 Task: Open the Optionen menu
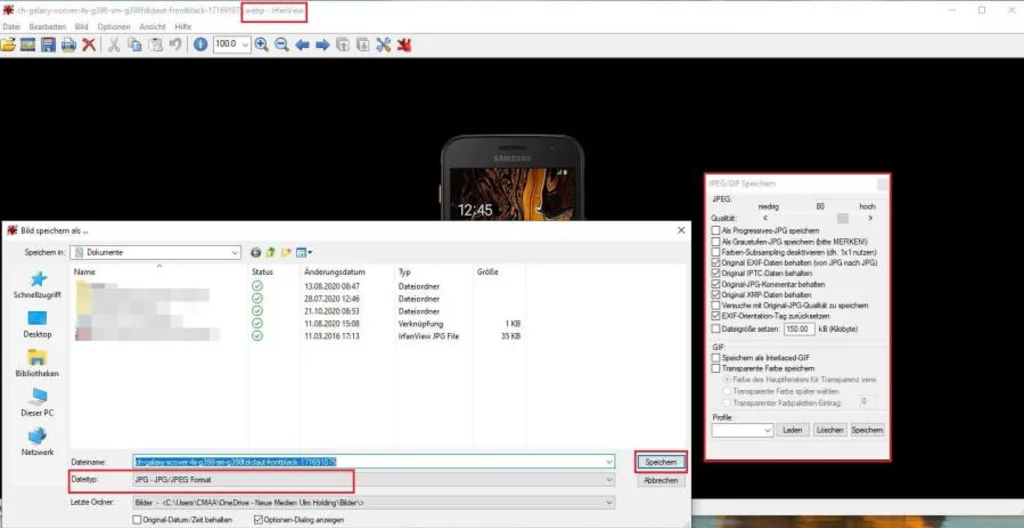pyautogui.click(x=113, y=26)
